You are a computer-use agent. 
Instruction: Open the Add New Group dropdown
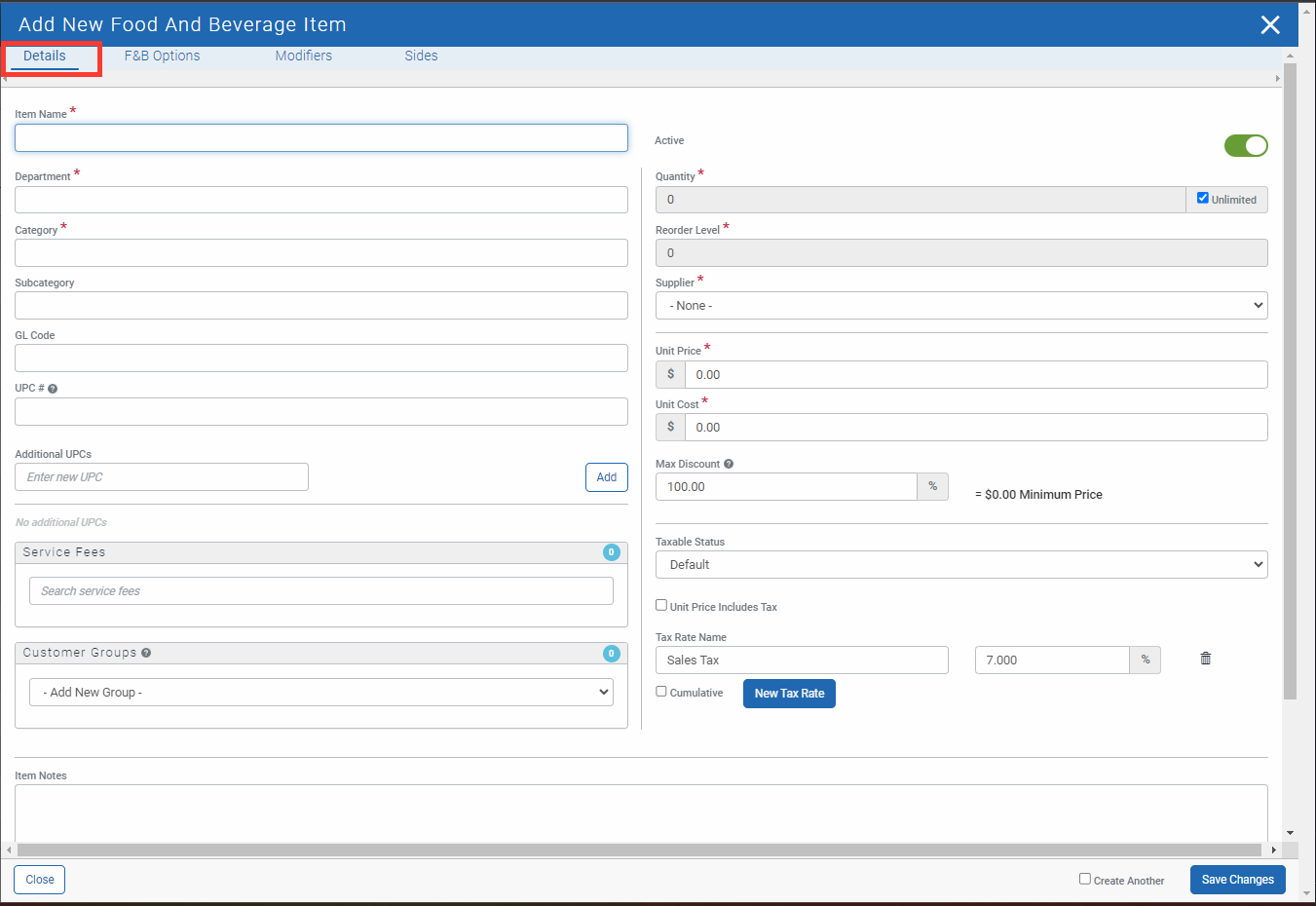(320, 693)
